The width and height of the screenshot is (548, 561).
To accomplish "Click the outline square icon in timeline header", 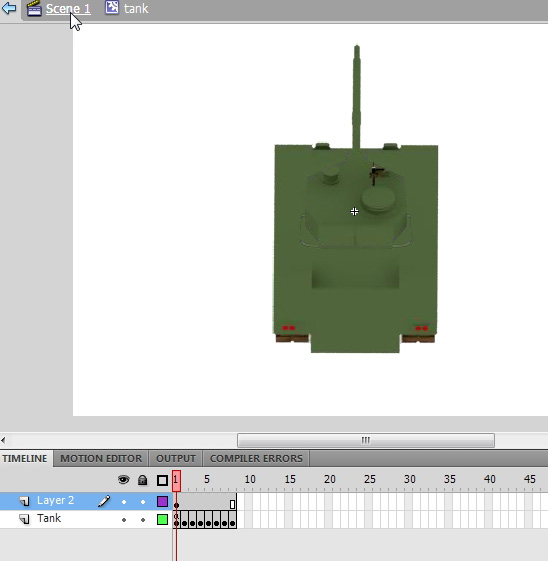I will pos(162,480).
